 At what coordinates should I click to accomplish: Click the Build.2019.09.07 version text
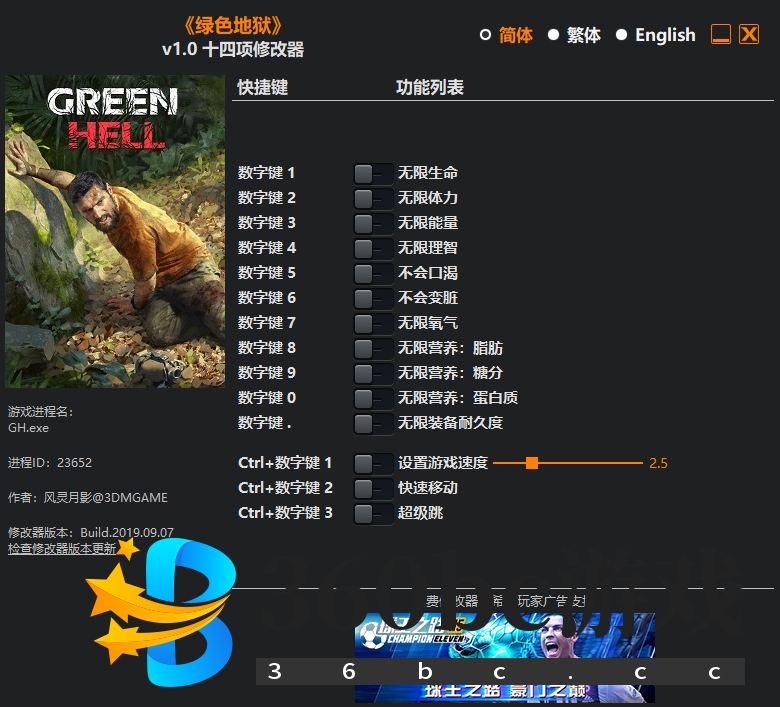(127, 532)
